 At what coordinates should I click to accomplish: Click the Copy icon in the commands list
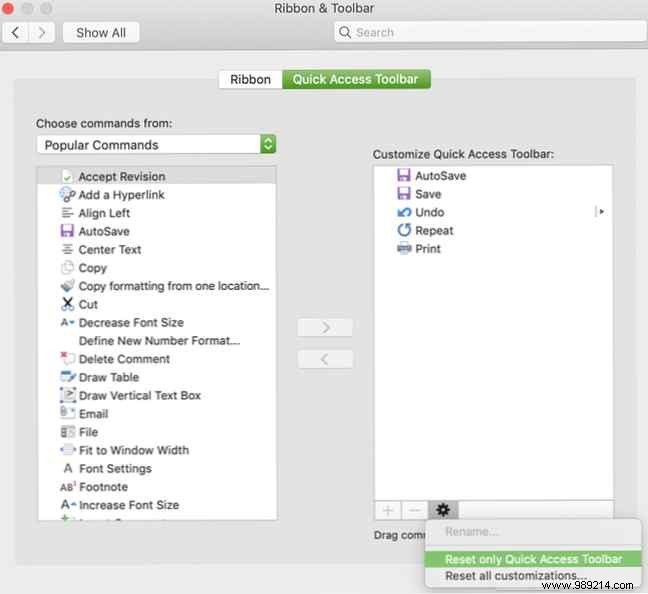[x=67, y=268]
